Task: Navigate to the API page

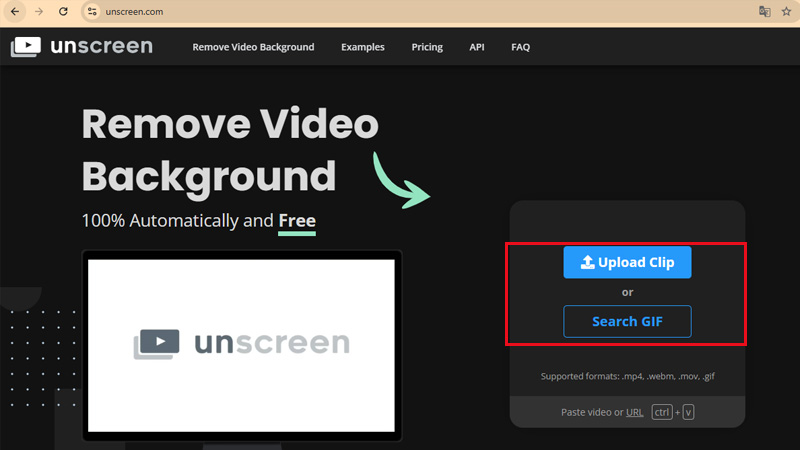Action: pyautogui.click(x=477, y=47)
